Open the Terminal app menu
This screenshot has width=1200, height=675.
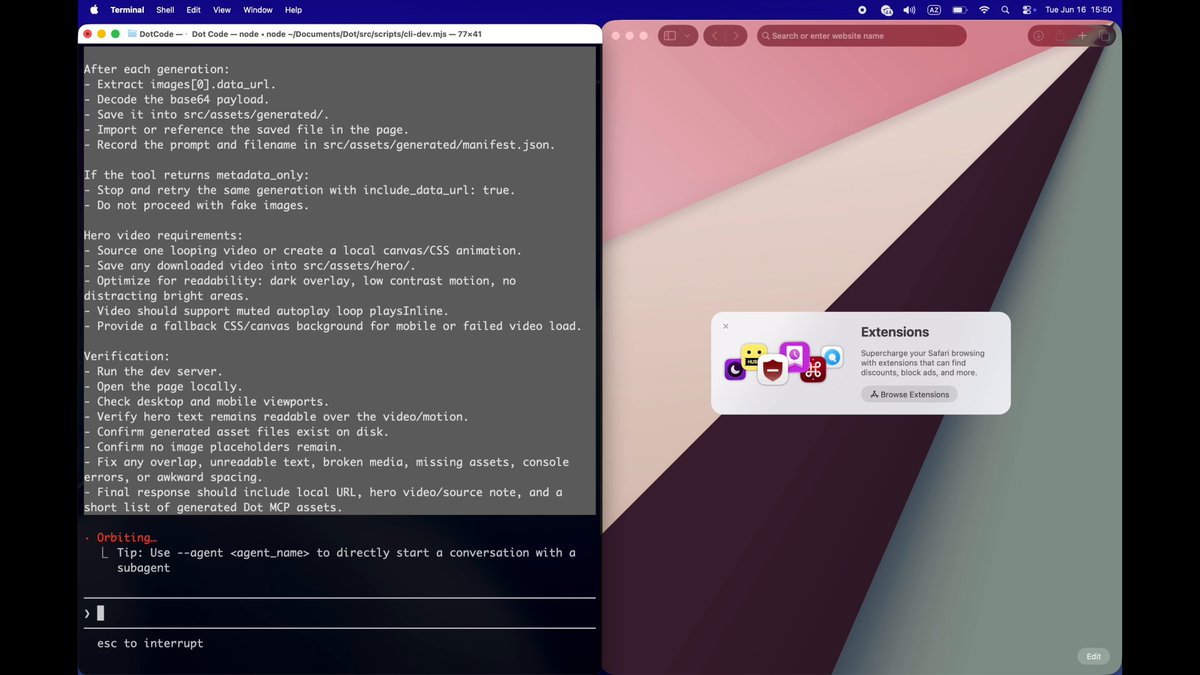[126, 9]
